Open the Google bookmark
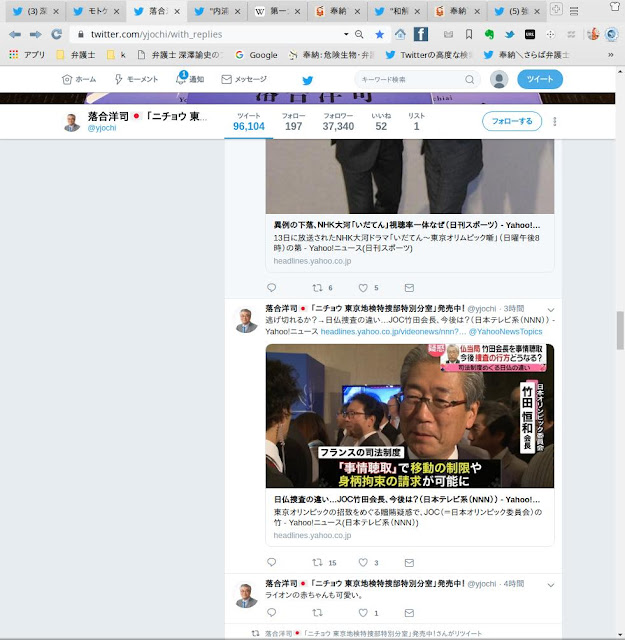625x640 pixels. pyautogui.click(x=256, y=55)
